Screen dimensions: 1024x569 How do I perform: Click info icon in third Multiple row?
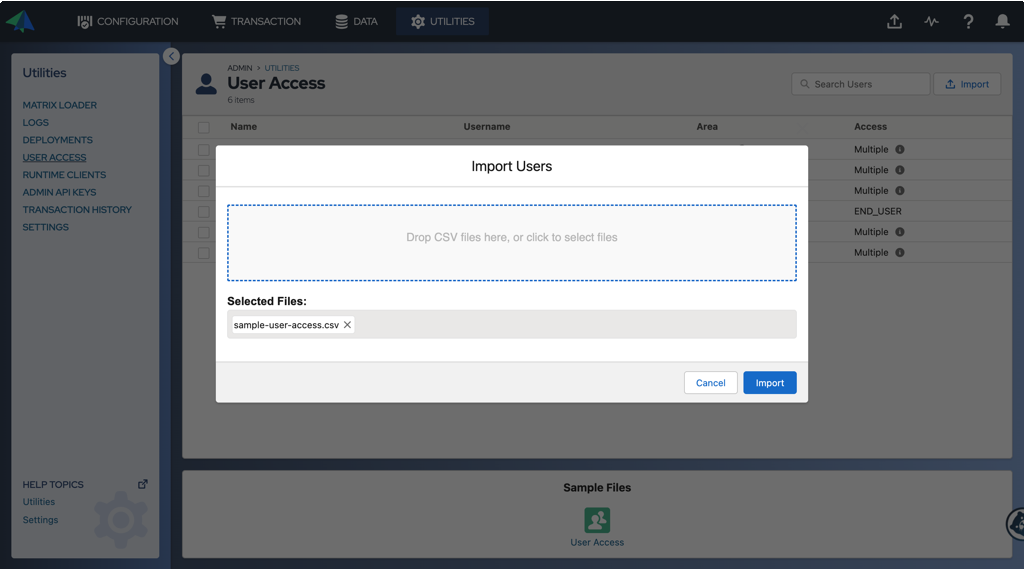[899, 191]
